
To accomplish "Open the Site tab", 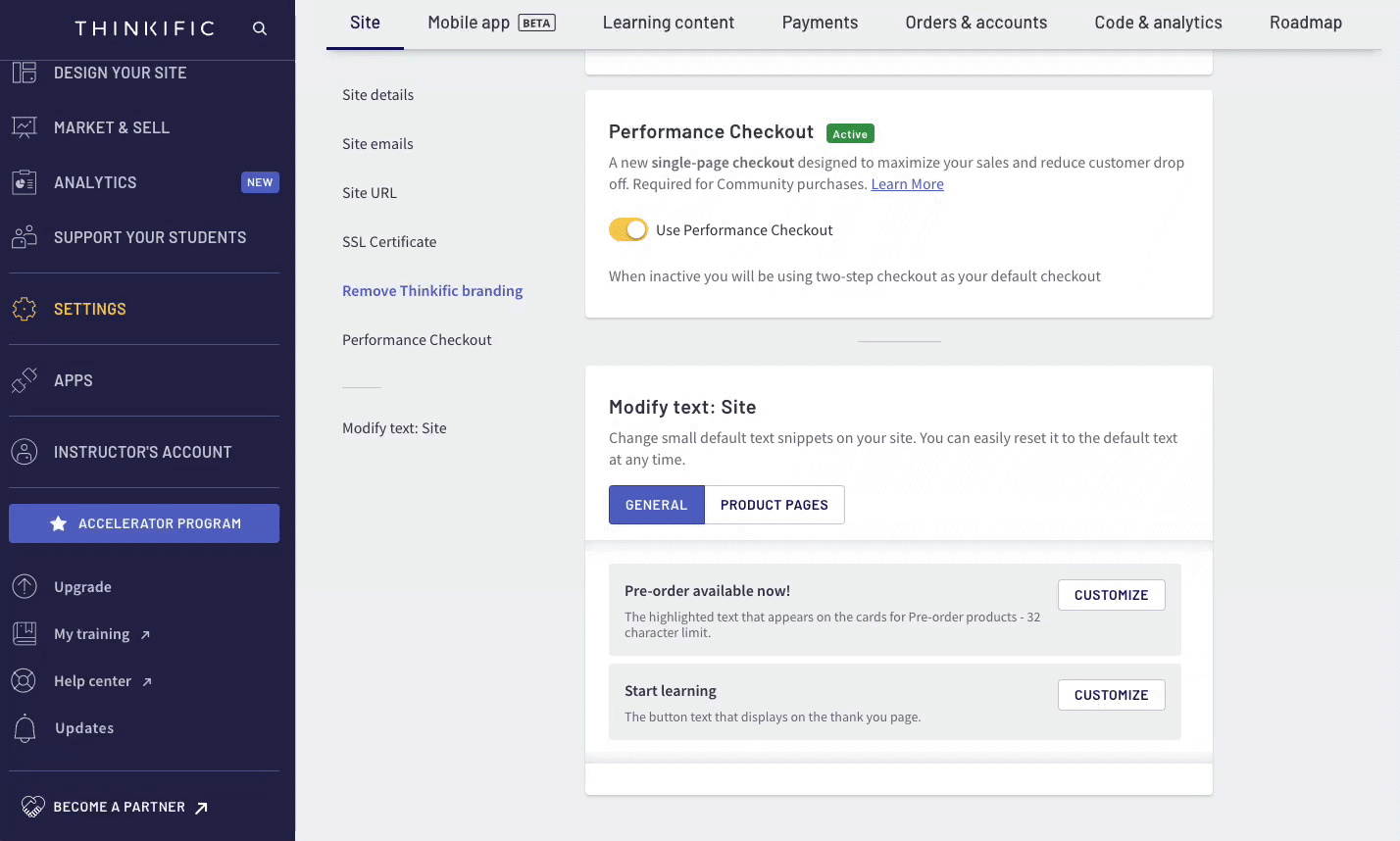I will click(x=365, y=23).
